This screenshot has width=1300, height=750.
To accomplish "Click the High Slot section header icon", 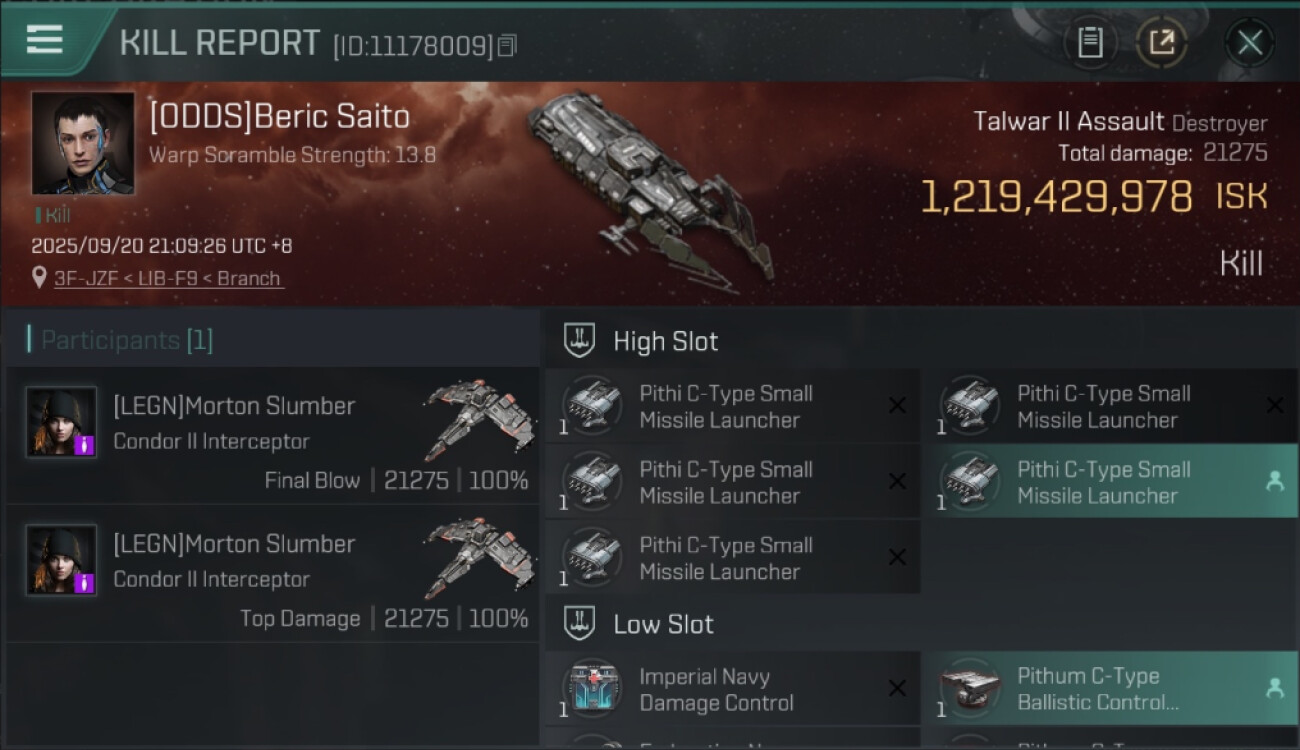I will [x=580, y=341].
